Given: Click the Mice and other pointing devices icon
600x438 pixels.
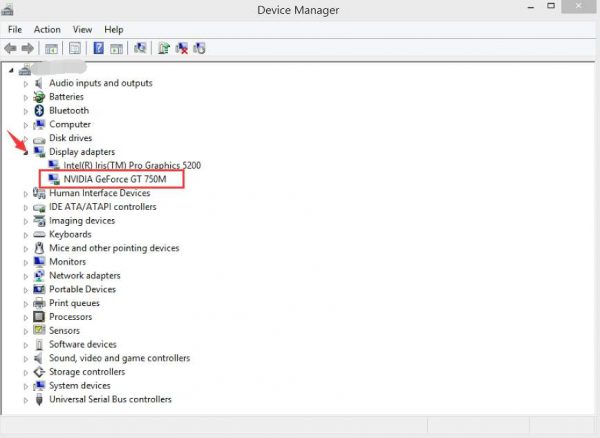Looking at the screenshot, I should pos(39,248).
